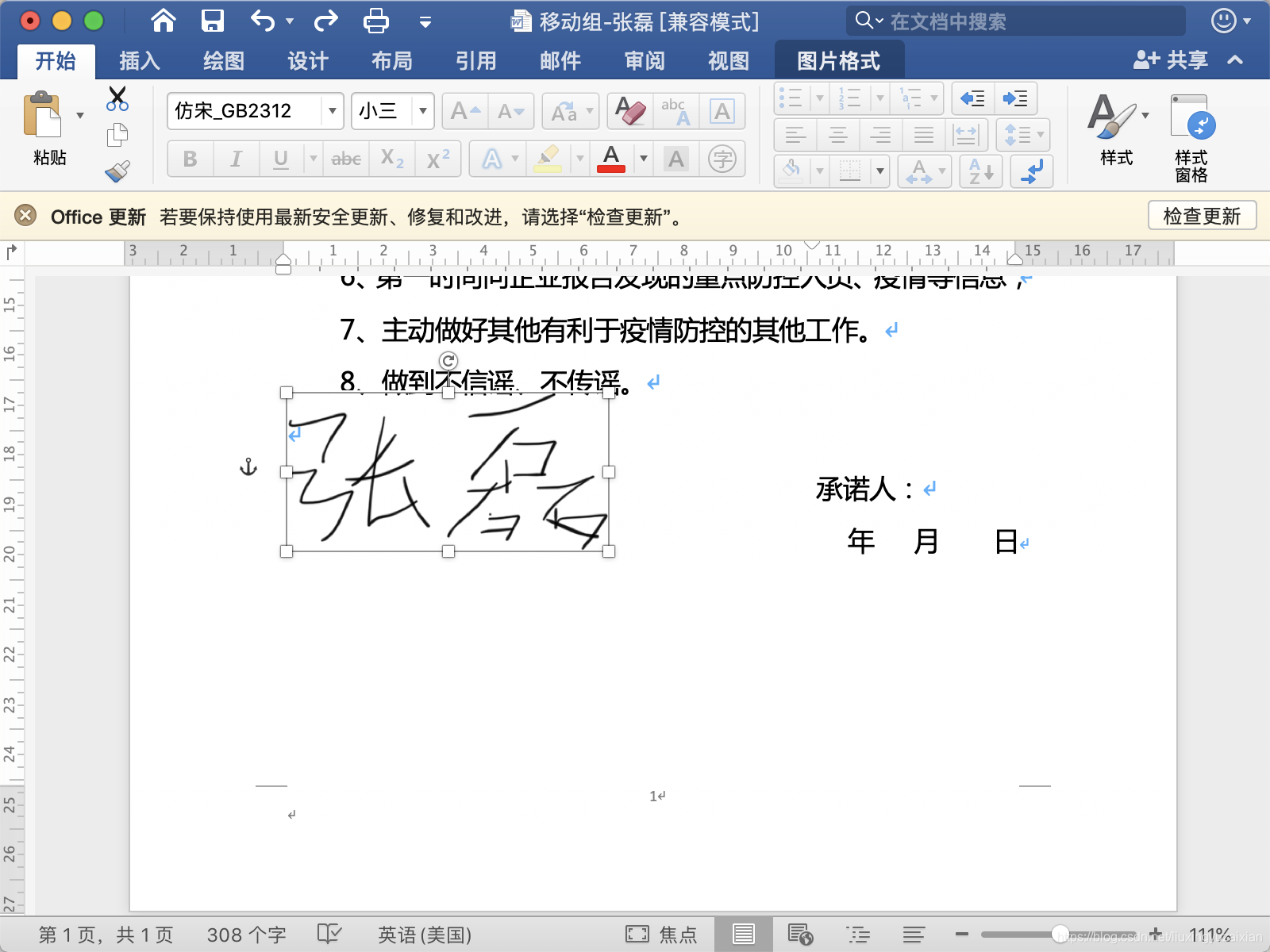
Task: Enable subscript formatting
Action: click(391, 159)
